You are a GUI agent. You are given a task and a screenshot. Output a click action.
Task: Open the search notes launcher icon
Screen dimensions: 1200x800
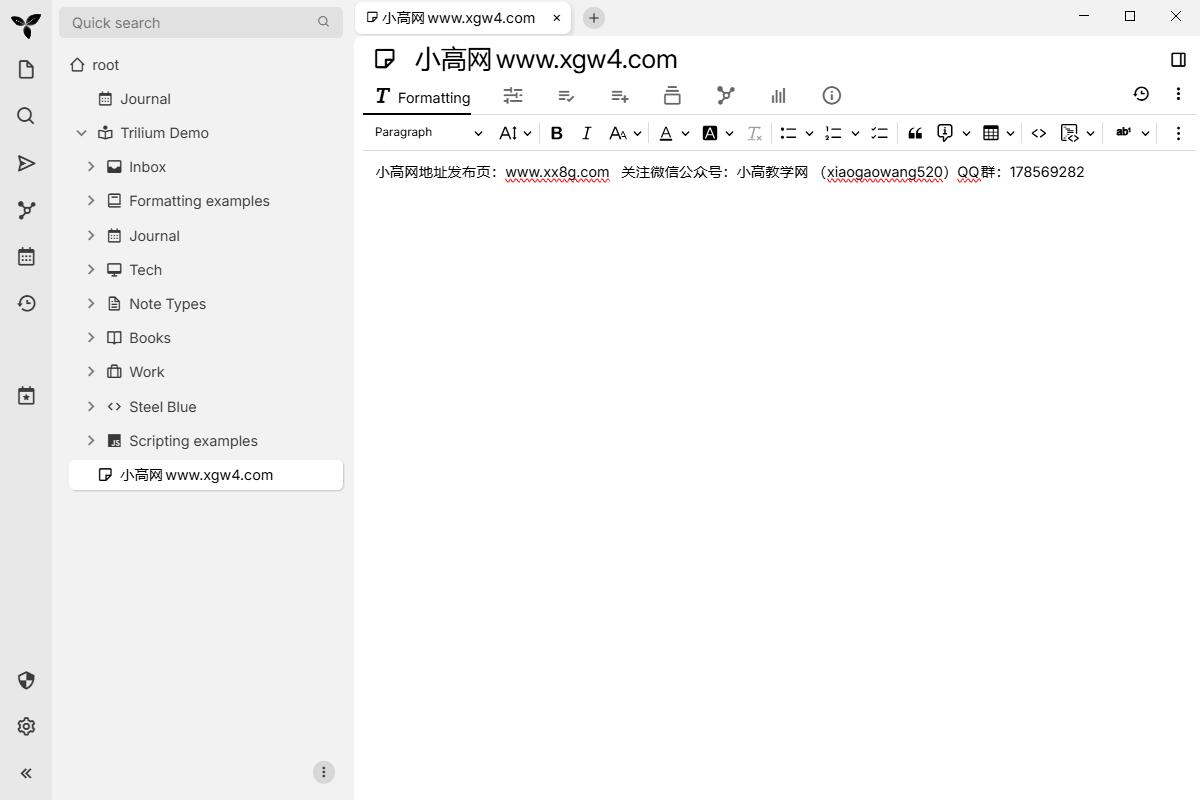coord(26,116)
